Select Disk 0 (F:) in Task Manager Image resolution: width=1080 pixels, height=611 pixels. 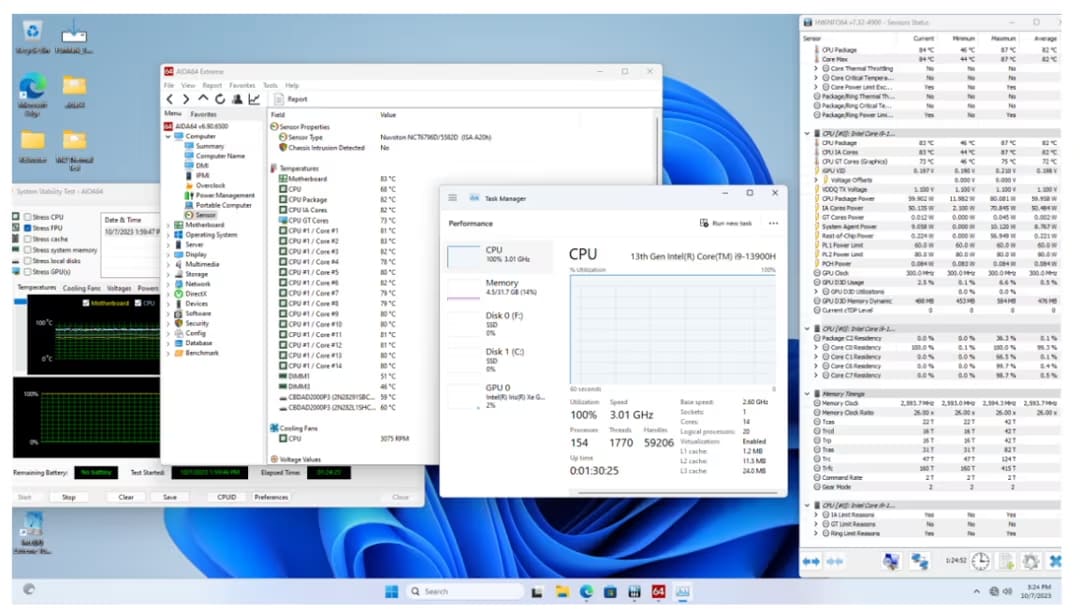[499, 323]
